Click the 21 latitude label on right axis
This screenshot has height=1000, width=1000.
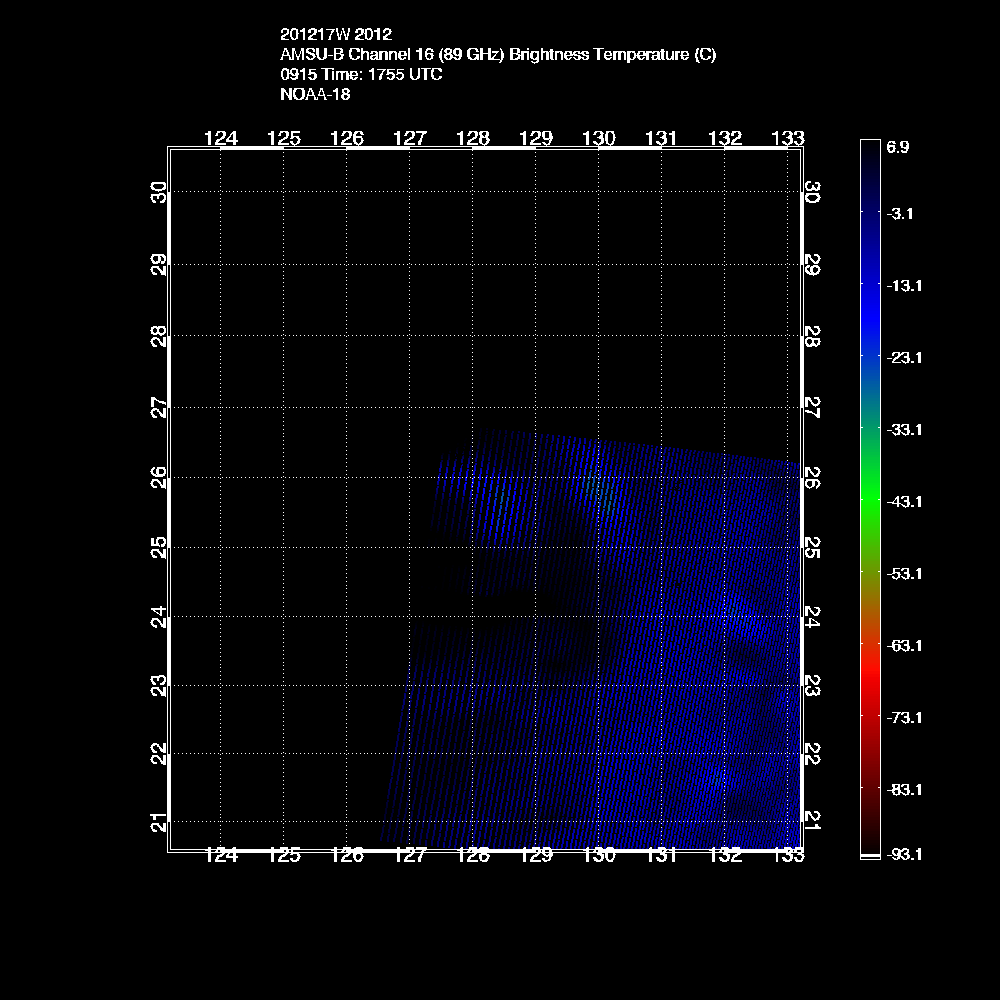pyautogui.click(x=813, y=820)
